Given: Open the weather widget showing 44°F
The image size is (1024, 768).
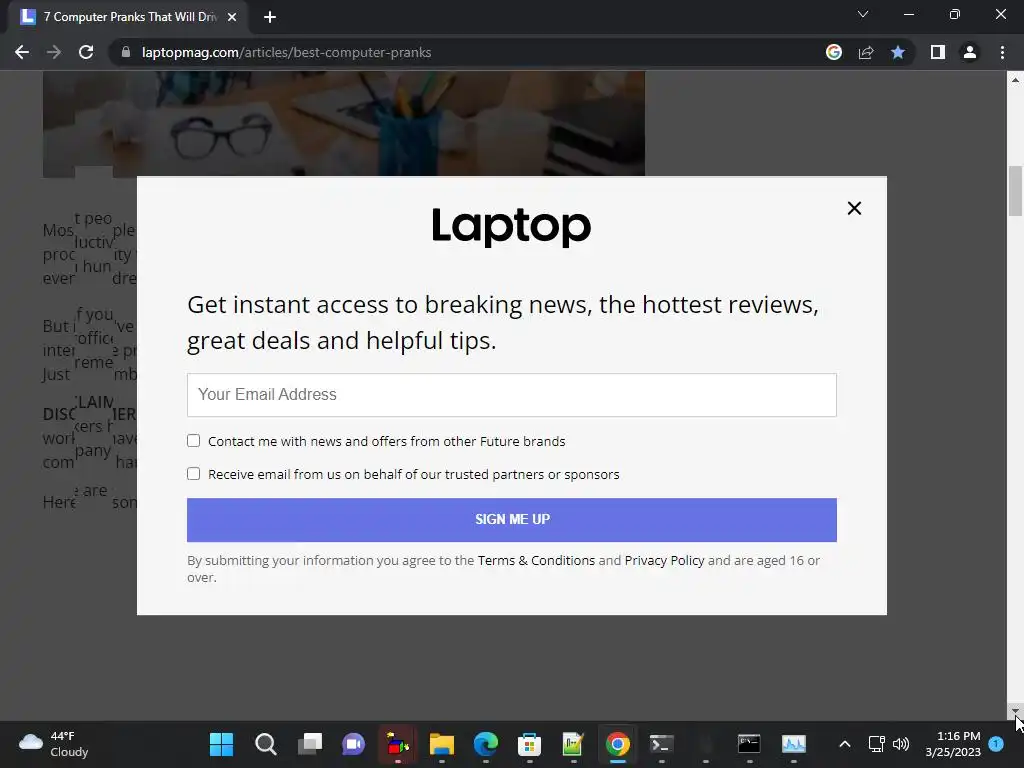Looking at the screenshot, I should (54, 744).
